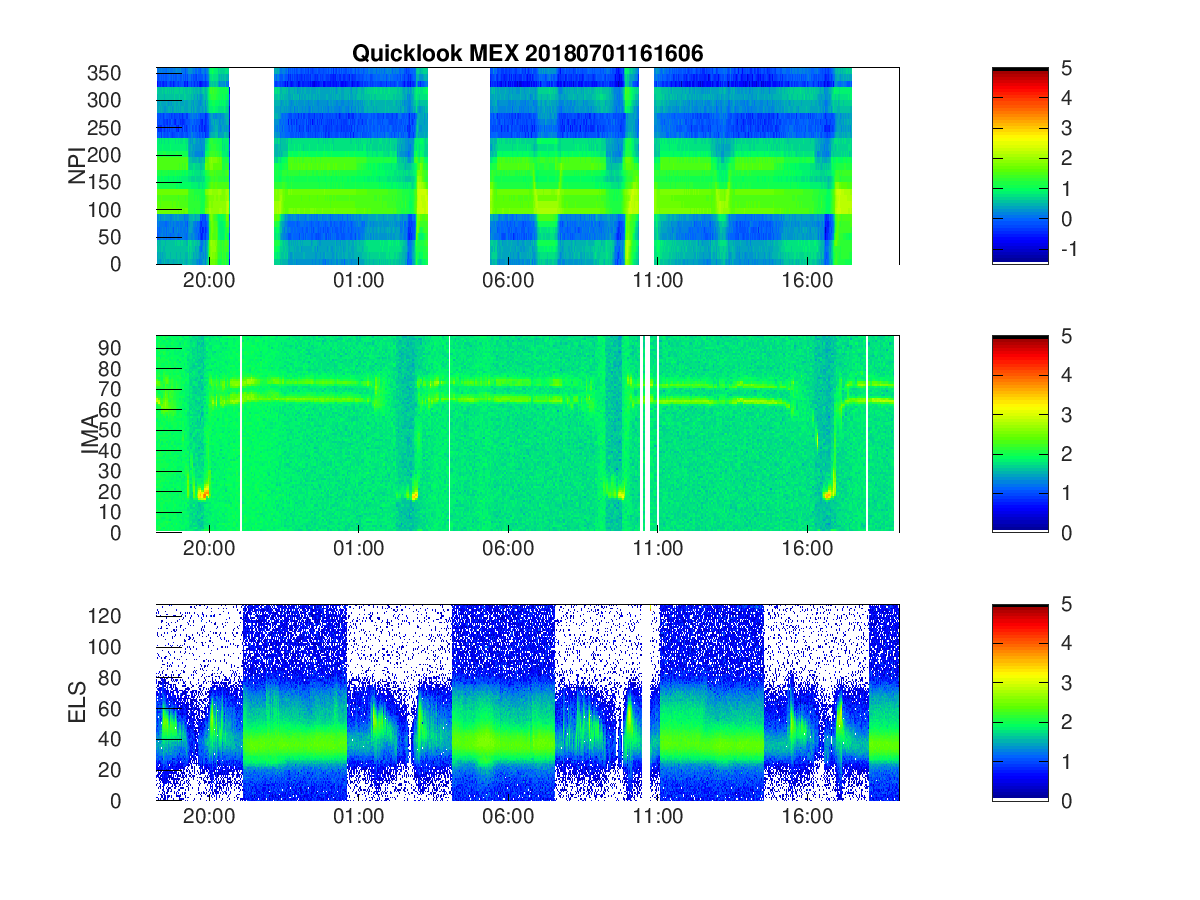Click the colorbar beside the NPI plot
Image resolution: width=1200 pixels, height=900 pixels.
(1020, 166)
